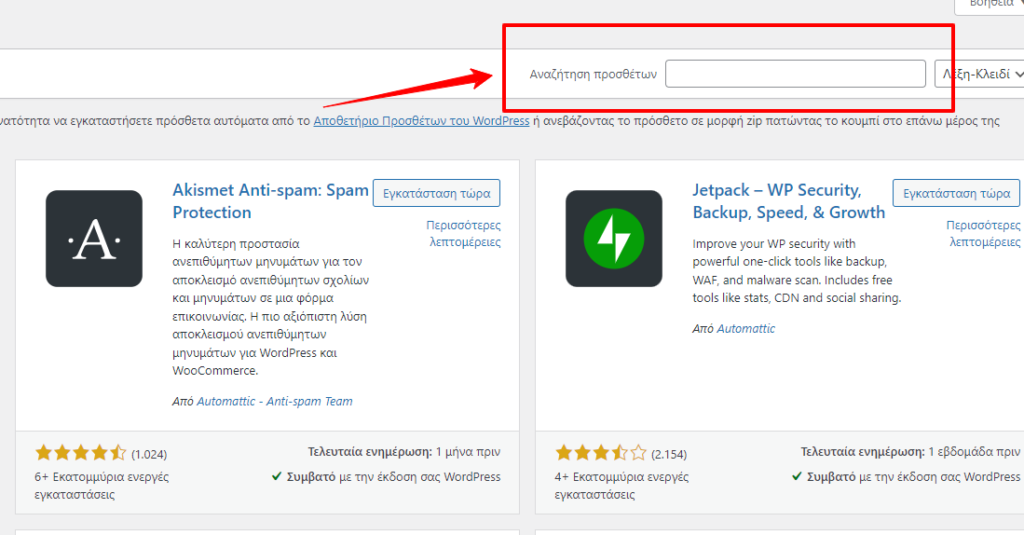Click Jetpack Τελευταία ενημέρωση 1 εβδομάδα πριν
Image resolution: width=1024 pixels, height=535 pixels.
tap(910, 451)
